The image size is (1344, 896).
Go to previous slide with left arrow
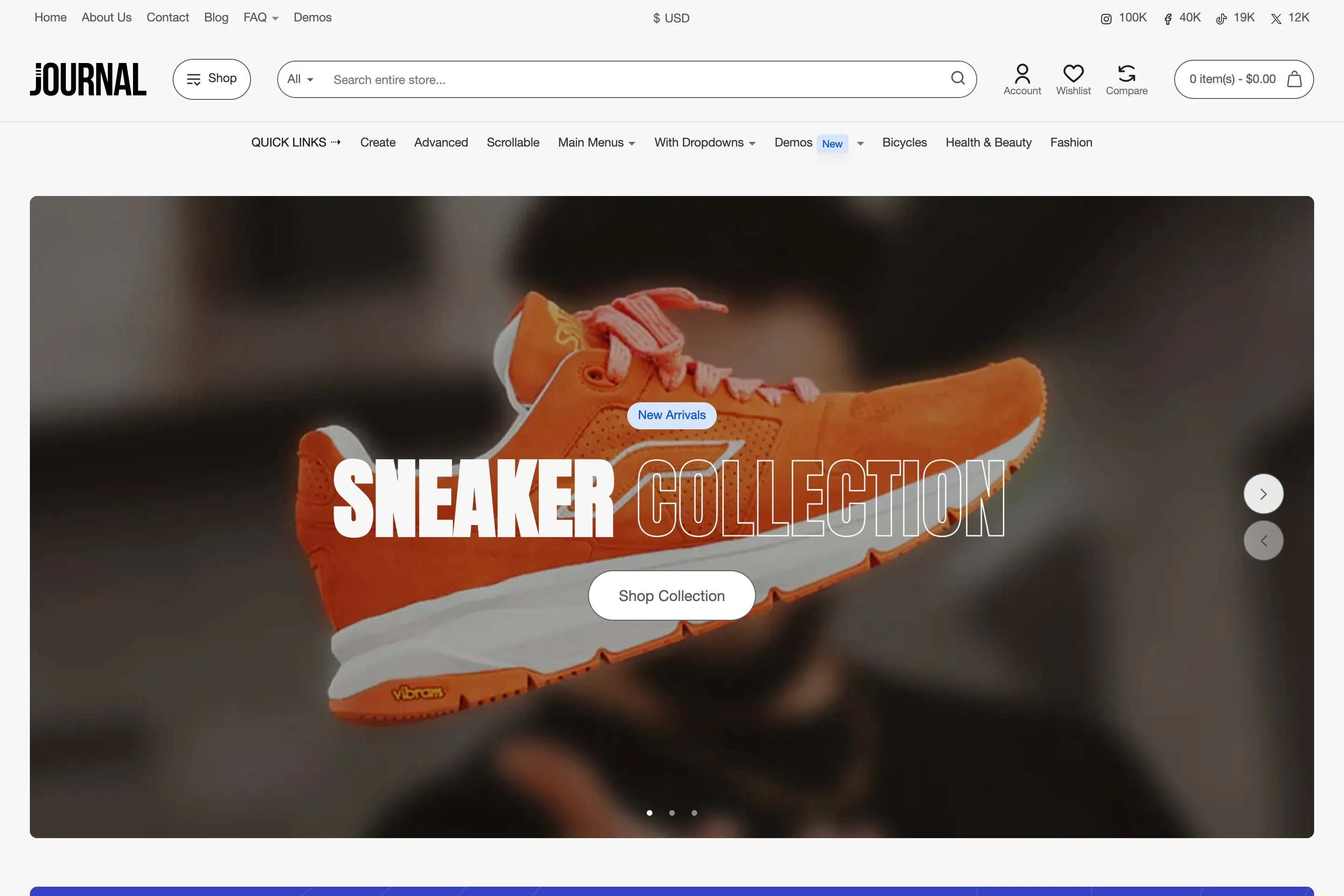(1263, 540)
